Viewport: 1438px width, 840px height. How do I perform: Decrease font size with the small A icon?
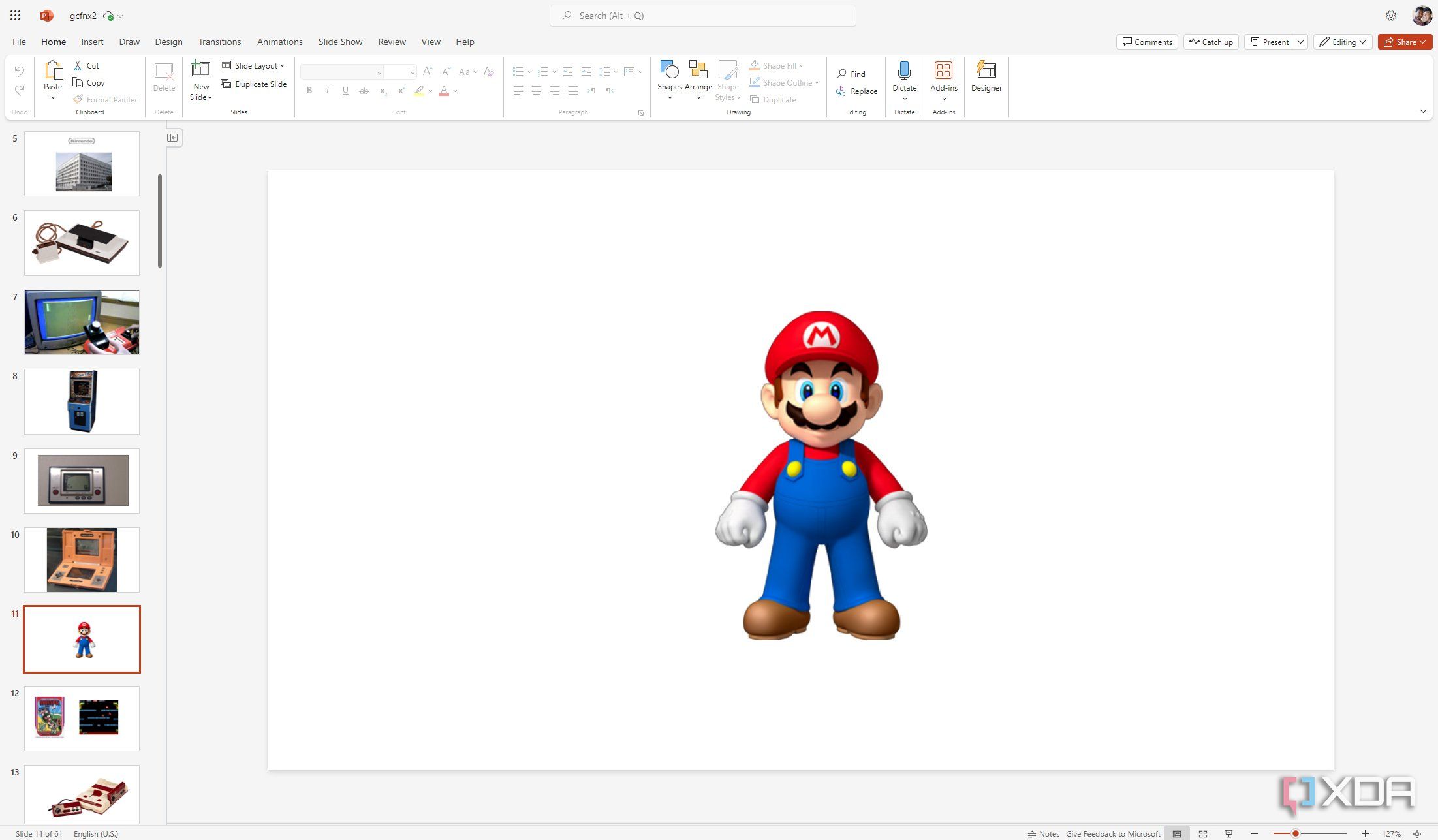[446, 71]
